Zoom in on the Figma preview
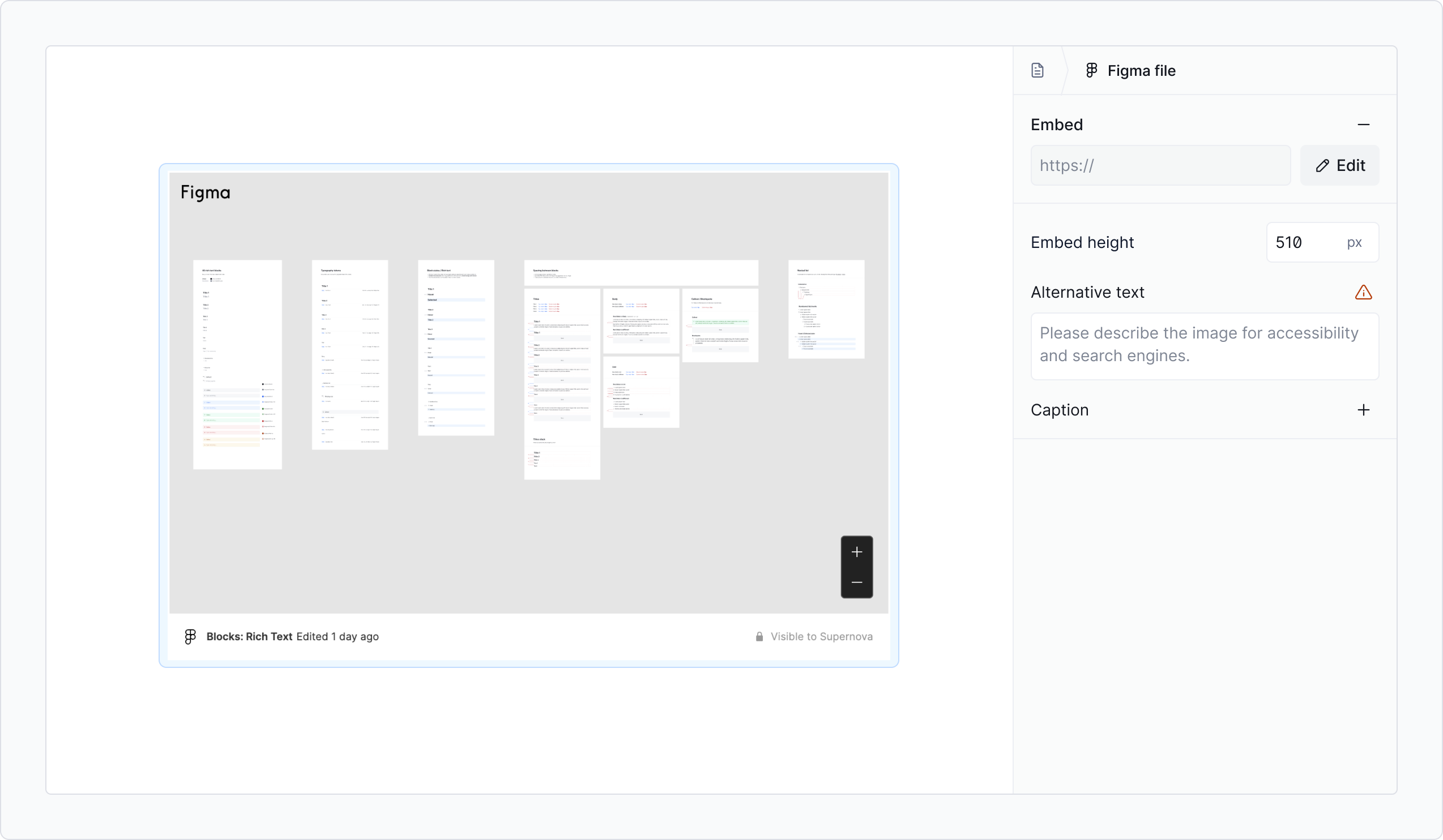This screenshot has height=840, width=1443. pos(857,552)
